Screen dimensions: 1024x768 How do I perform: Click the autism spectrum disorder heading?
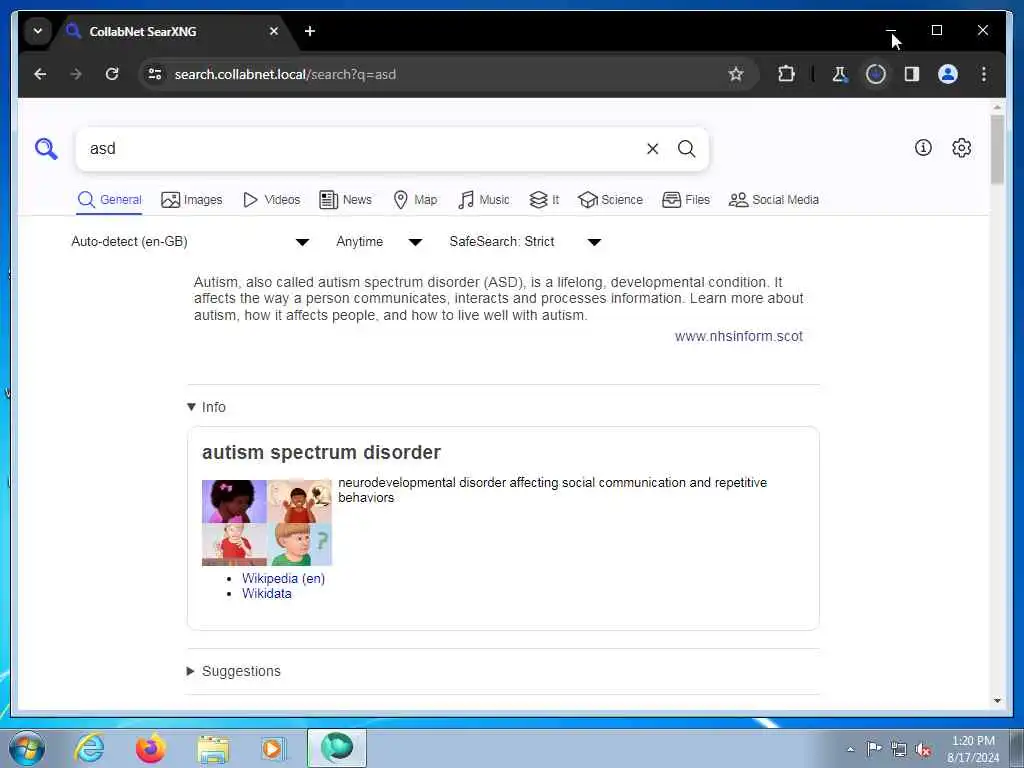pyautogui.click(x=321, y=453)
